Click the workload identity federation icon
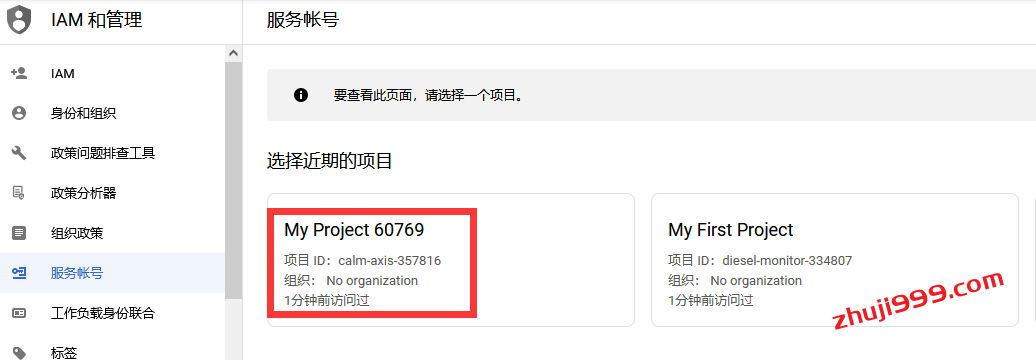The image size is (1036, 360). pyautogui.click(x=19, y=313)
